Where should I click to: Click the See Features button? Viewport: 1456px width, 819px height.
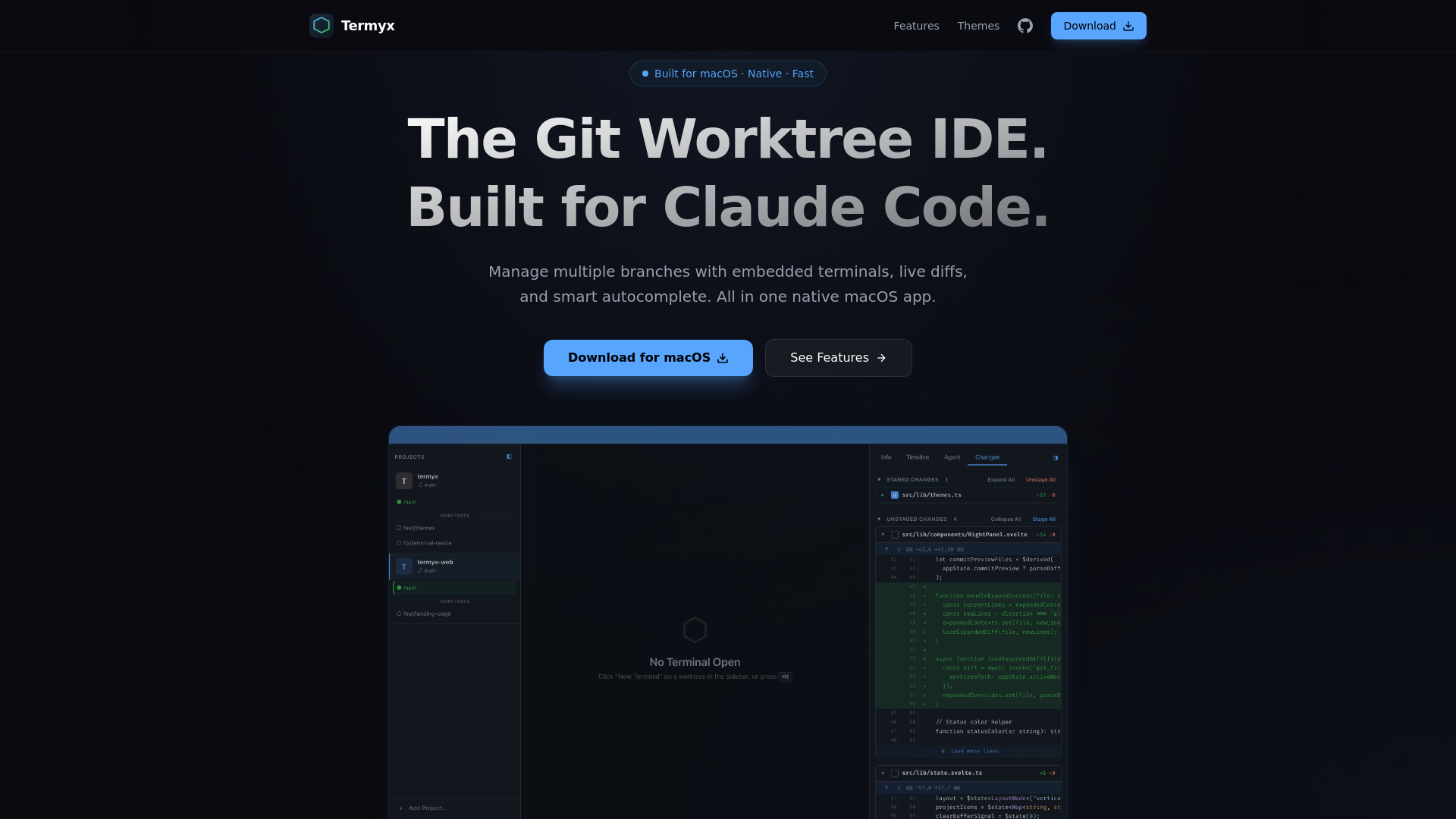(839, 358)
